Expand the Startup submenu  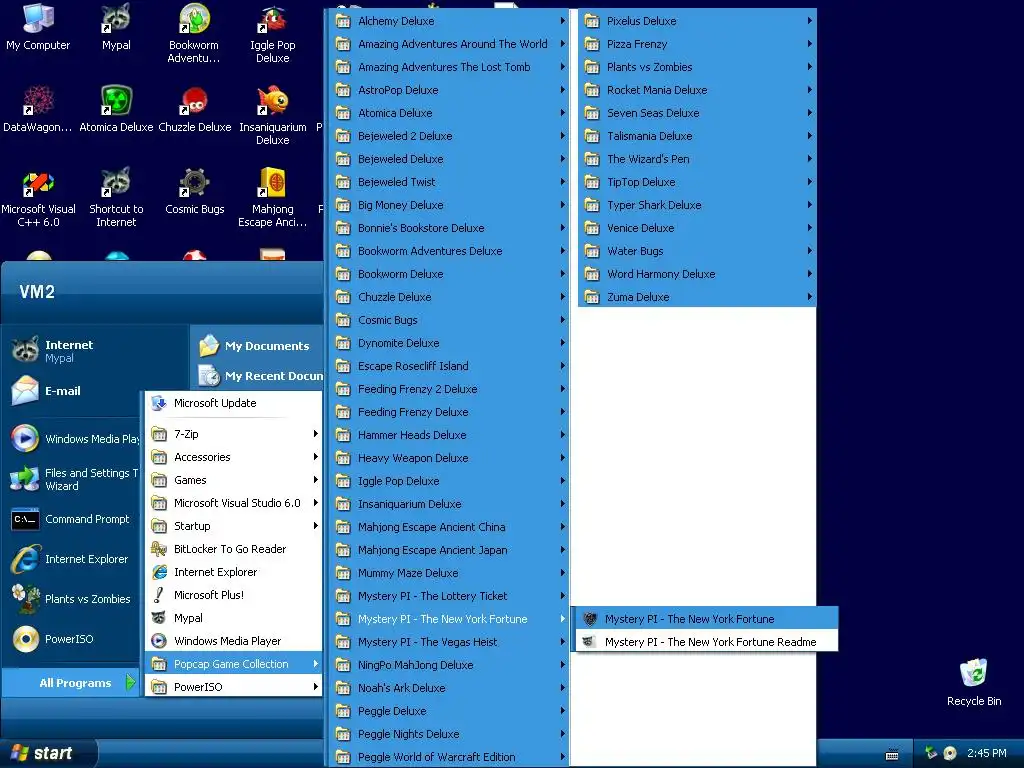coord(234,526)
